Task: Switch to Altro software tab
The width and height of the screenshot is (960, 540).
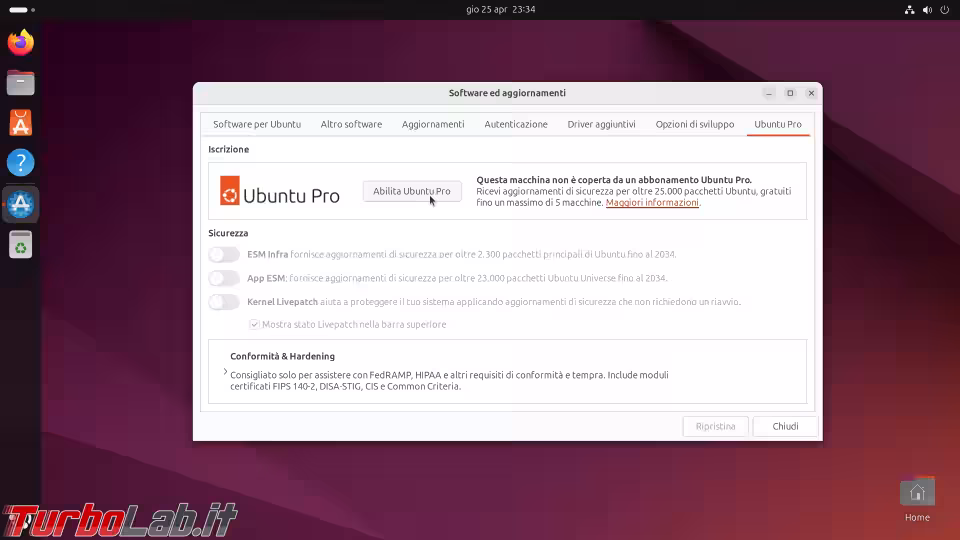Action: click(351, 124)
